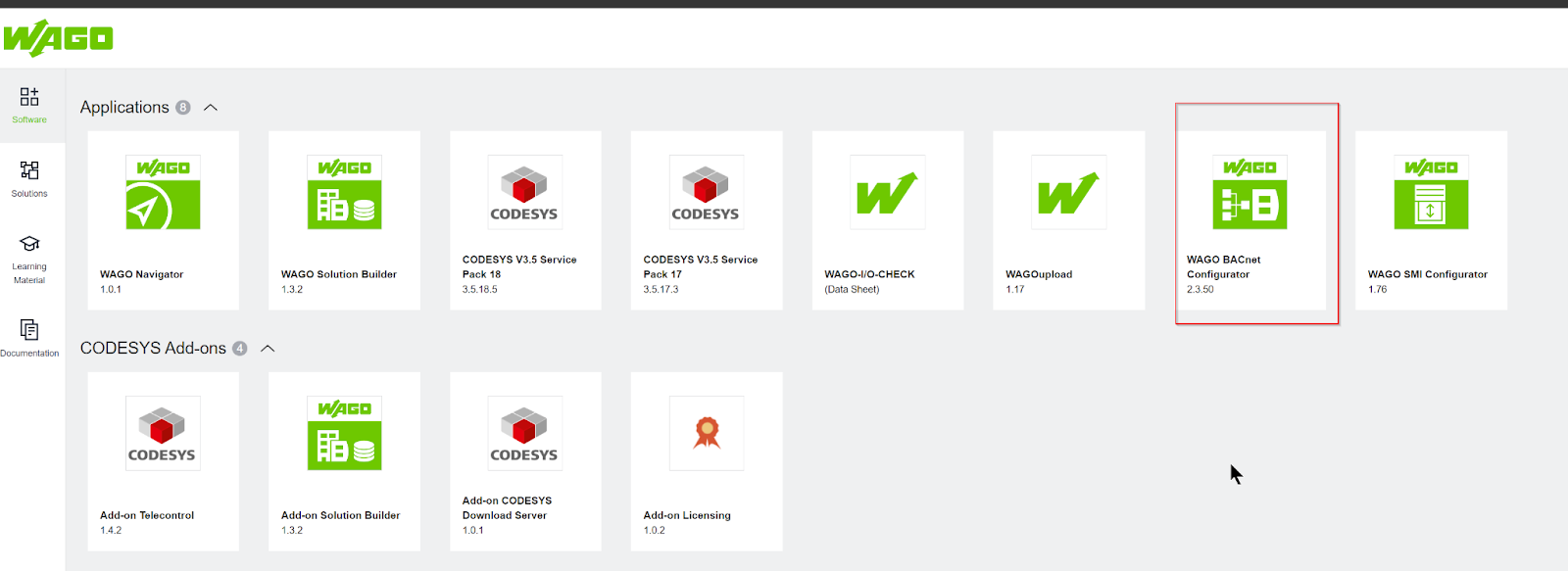Open the WAGO SMI Configurator title
This screenshot has height=571, width=1568.
pyautogui.click(x=1428, y=274)
